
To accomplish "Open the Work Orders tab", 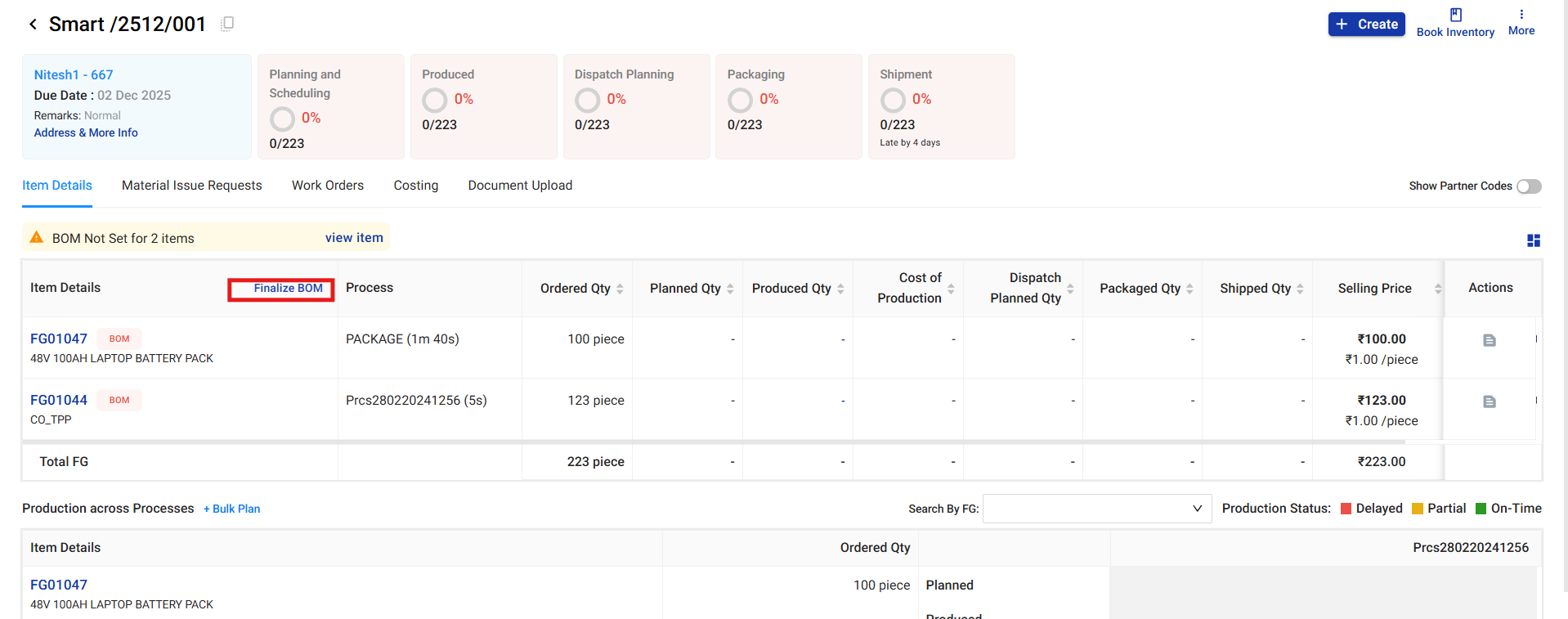I will pyautogui.click(x=327, y=186).
